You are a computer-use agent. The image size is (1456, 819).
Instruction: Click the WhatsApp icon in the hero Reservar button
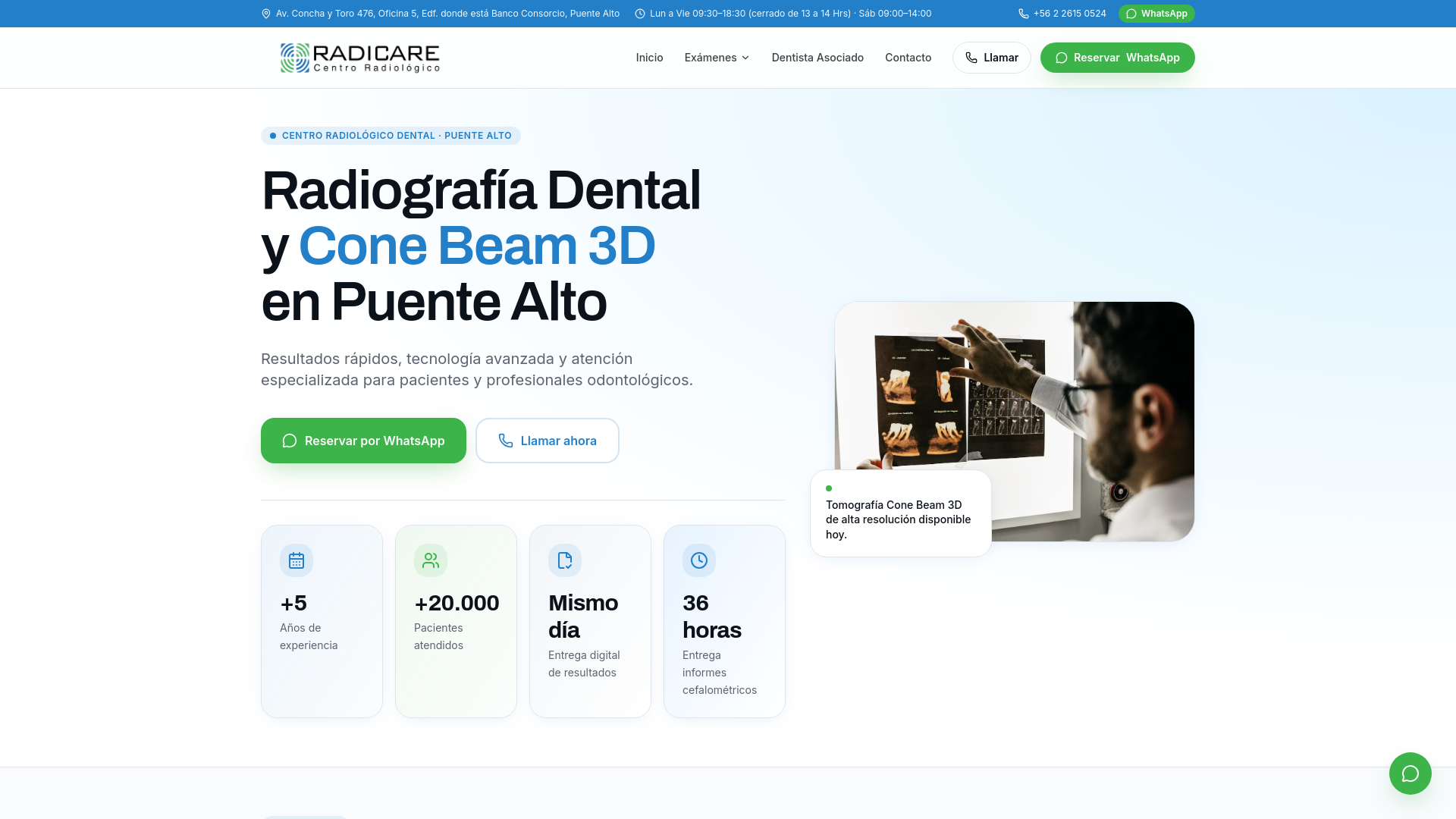point(290,441)
